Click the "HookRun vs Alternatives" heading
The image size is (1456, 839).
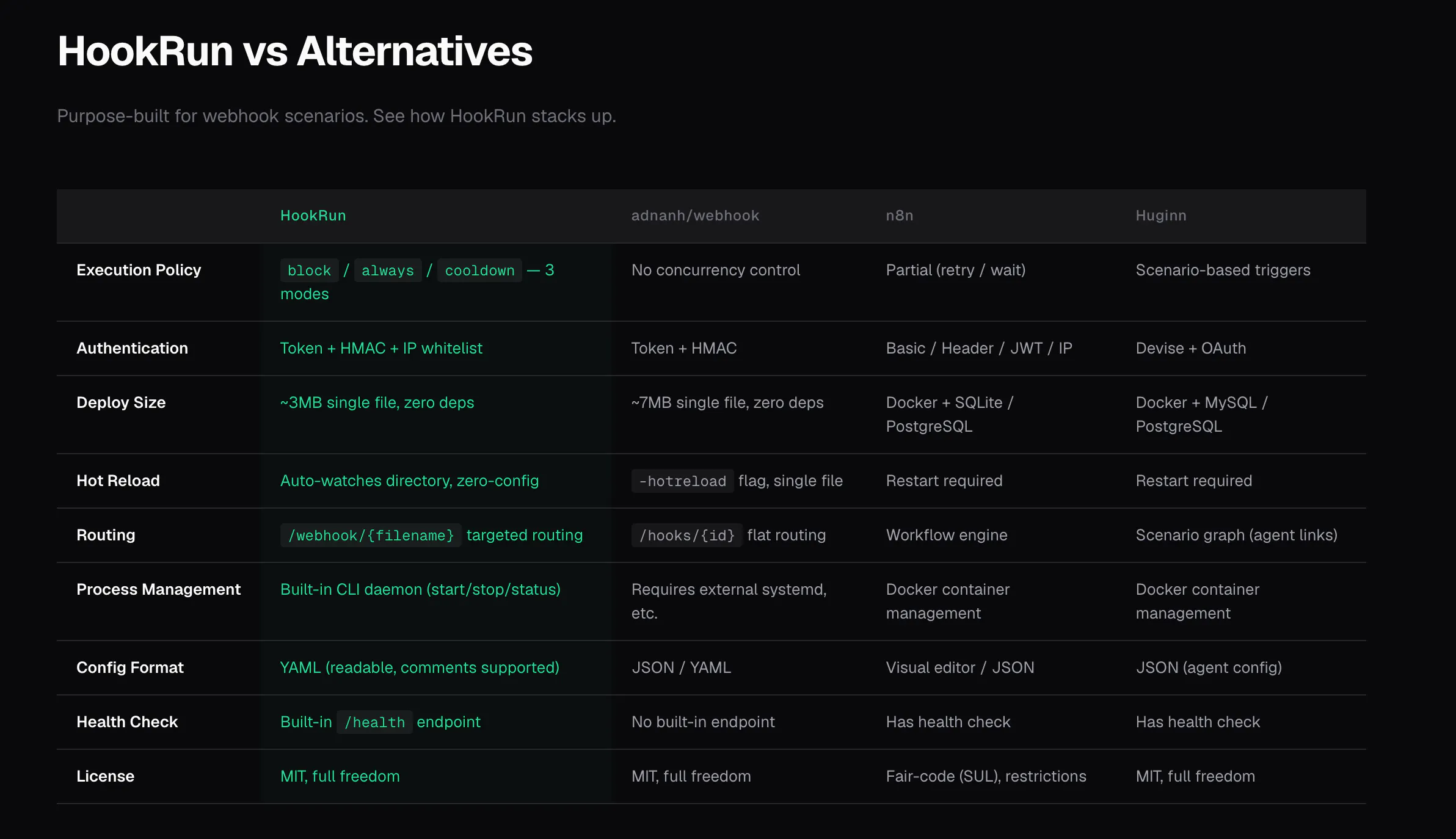click(295, 51)
